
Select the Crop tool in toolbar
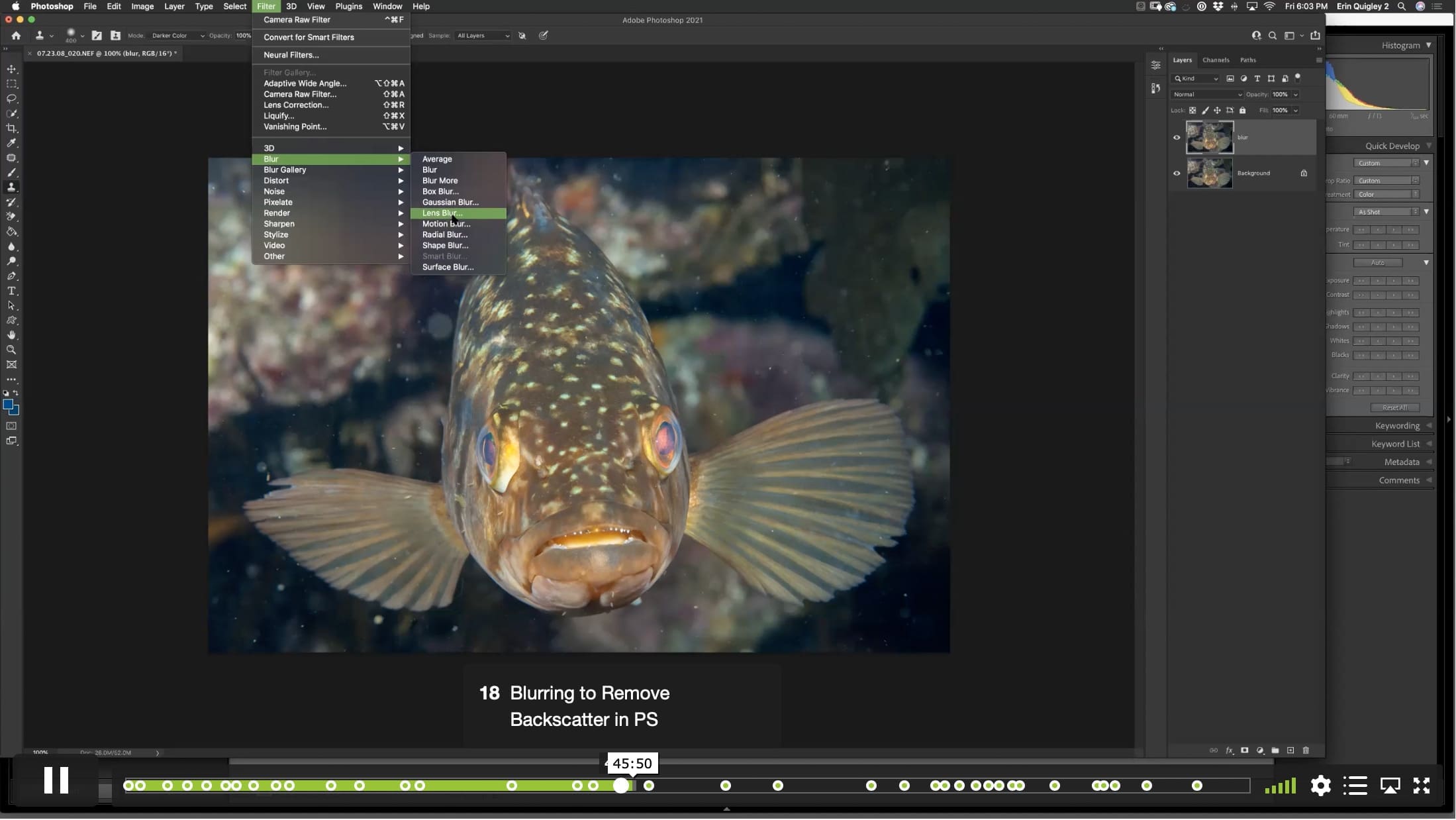[11, 128]
